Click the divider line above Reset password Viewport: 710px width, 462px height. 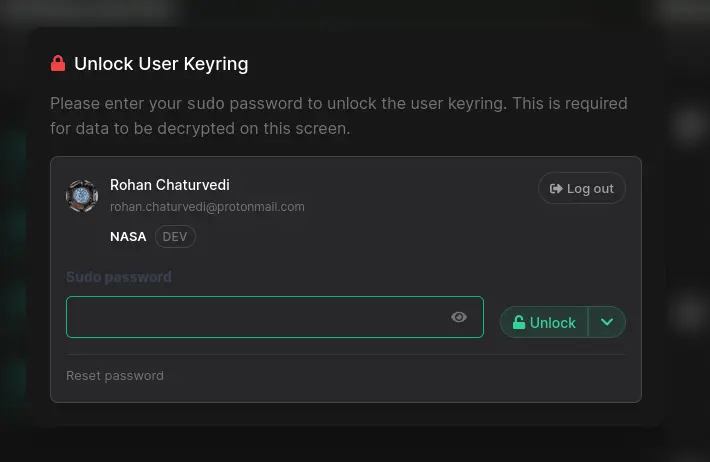[345, 354]
